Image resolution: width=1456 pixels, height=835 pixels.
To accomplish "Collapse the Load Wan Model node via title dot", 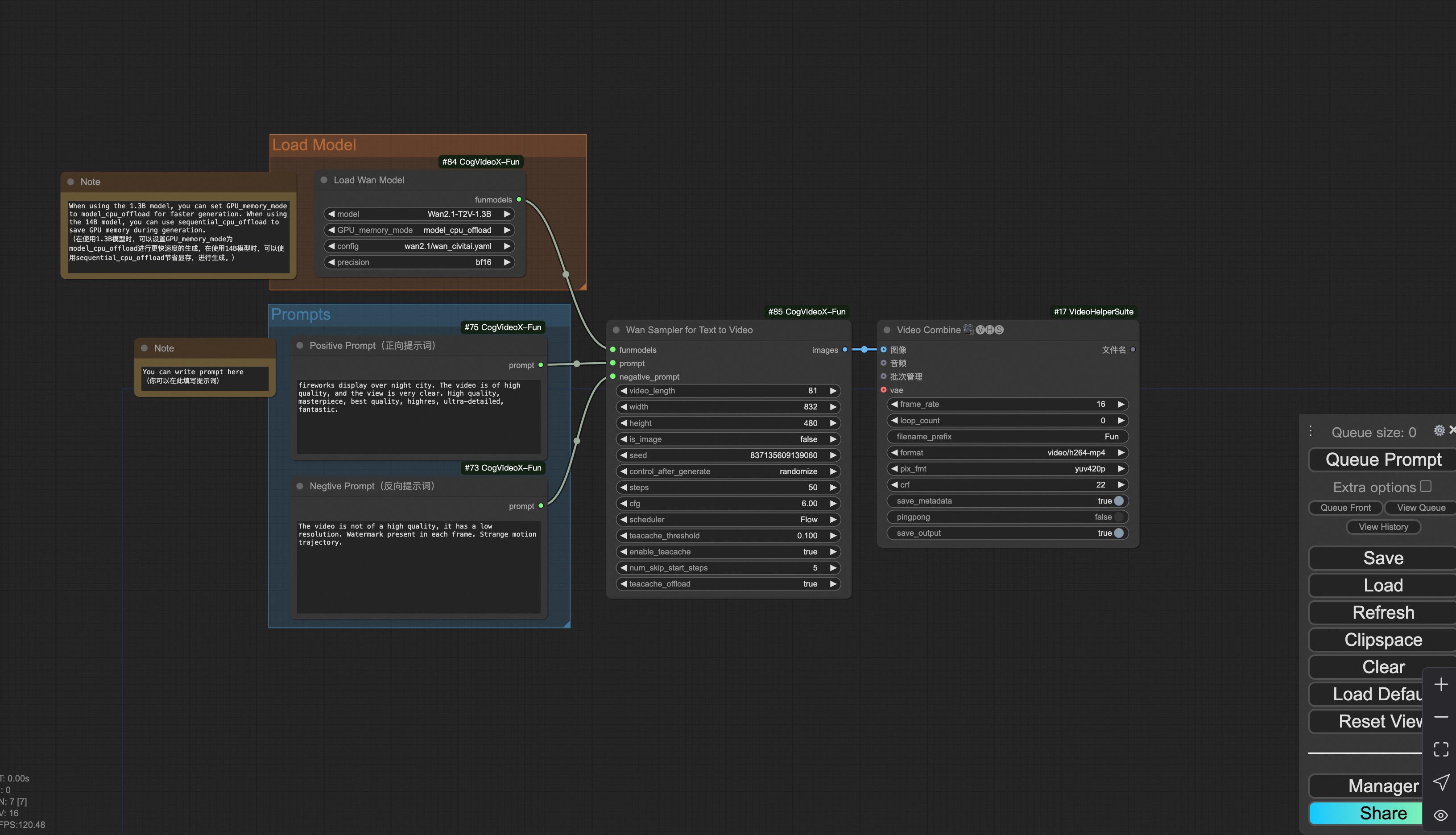I will pyautogui.click(x=325, y=180).
